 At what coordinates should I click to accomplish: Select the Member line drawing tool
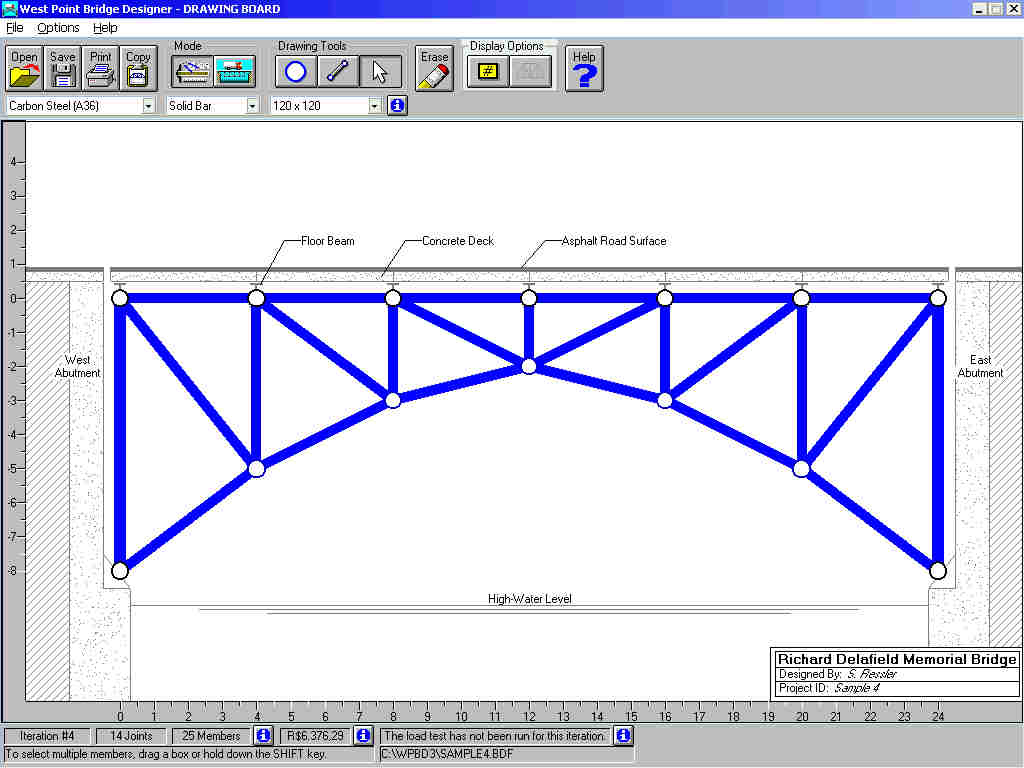click(x=338, y=71)
